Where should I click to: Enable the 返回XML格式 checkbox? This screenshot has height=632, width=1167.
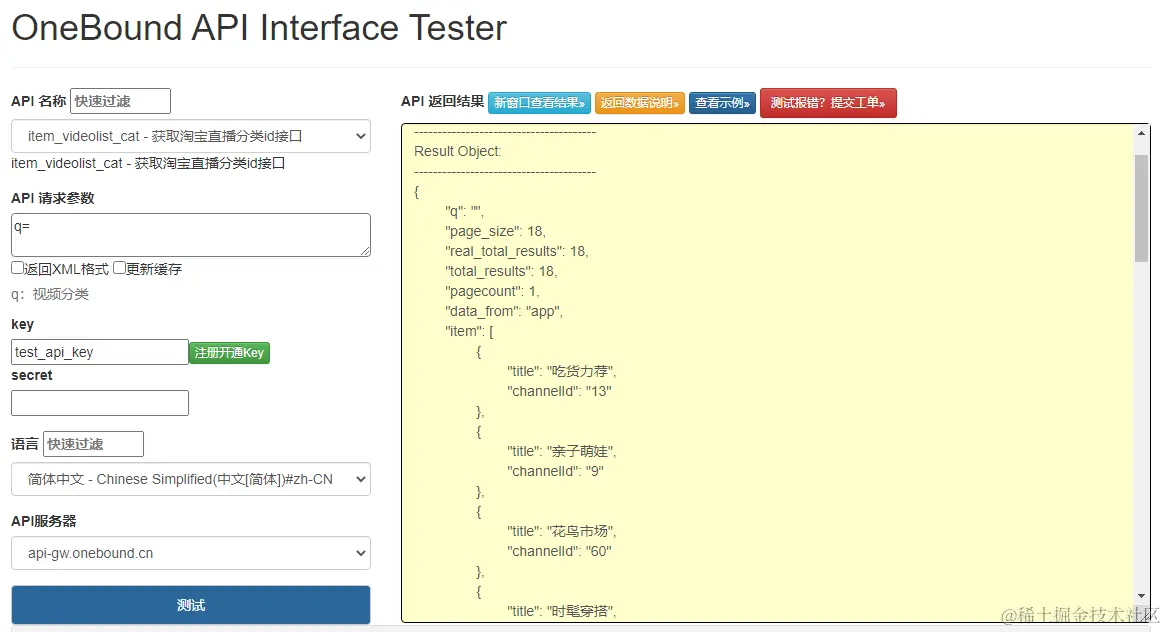18,268
